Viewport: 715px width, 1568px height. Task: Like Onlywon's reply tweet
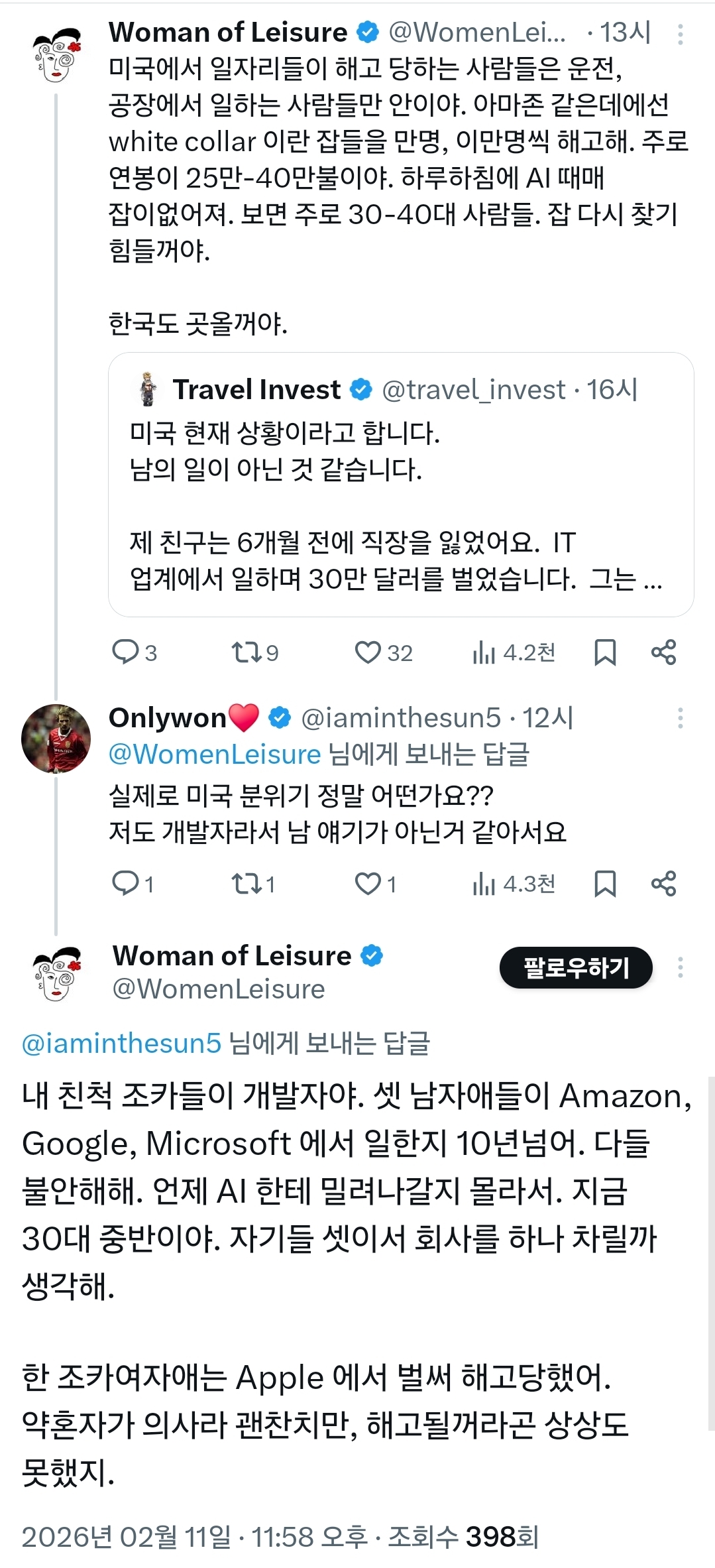(368, 884)
